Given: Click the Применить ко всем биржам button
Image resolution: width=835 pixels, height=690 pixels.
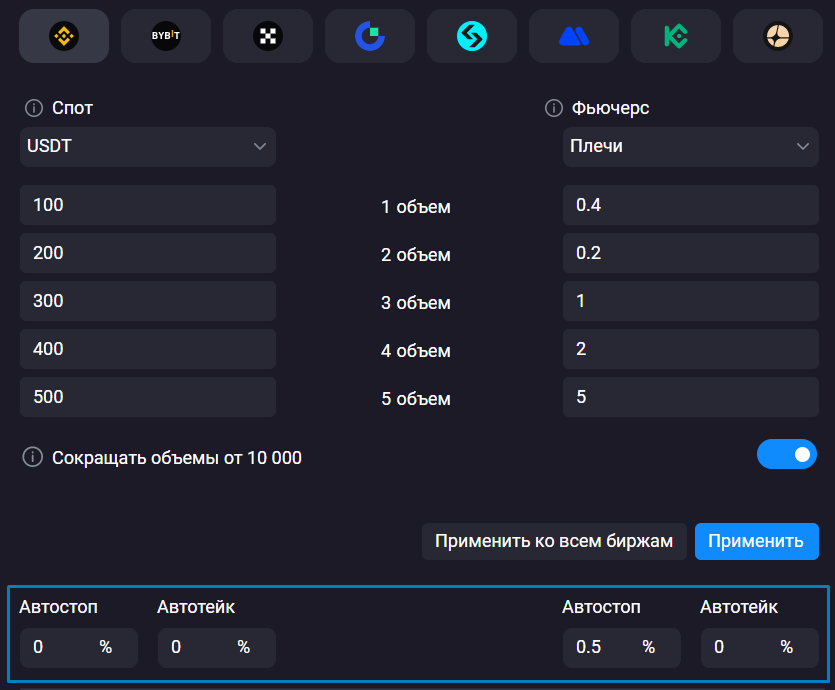Looking at the screenshot, I should coord(554,541).
